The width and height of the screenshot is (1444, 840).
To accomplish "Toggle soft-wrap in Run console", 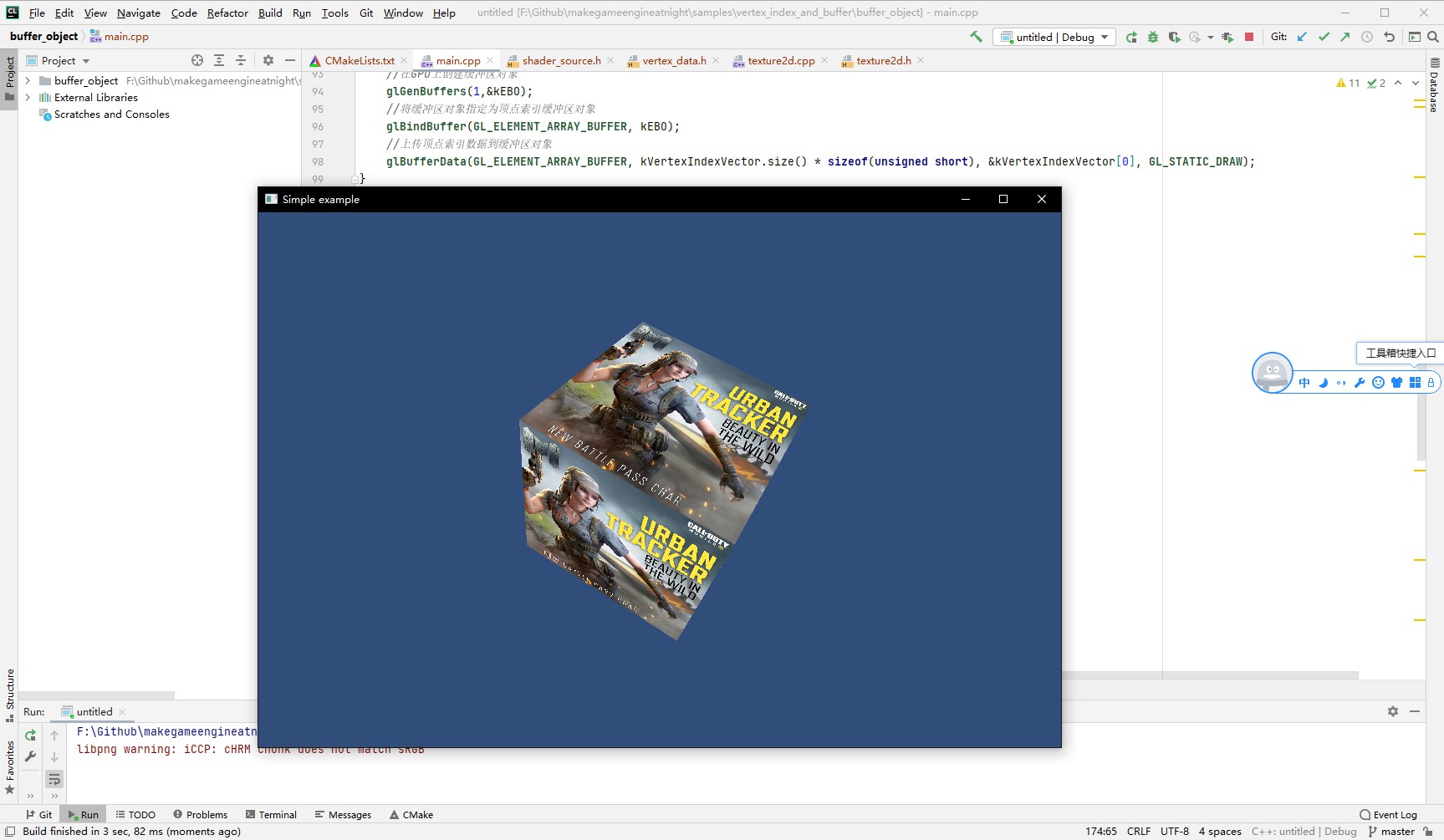I will [x=54, y=779].
